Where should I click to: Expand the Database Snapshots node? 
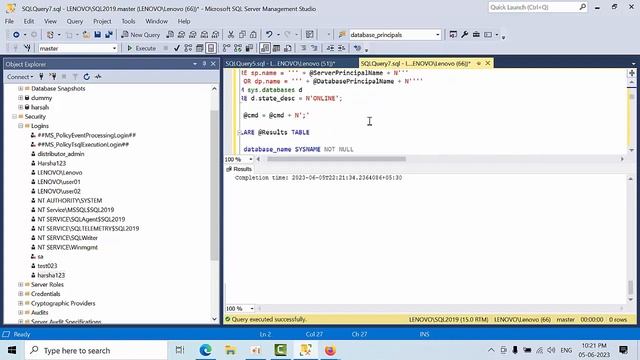pos(20,89)
